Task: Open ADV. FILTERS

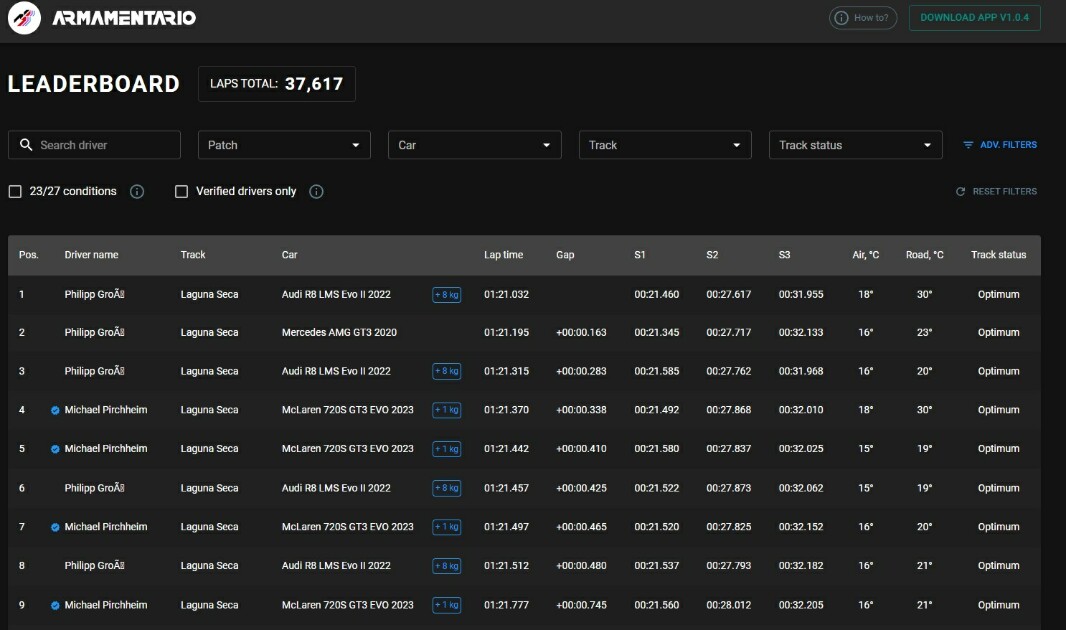Action: pos(1000,145)
